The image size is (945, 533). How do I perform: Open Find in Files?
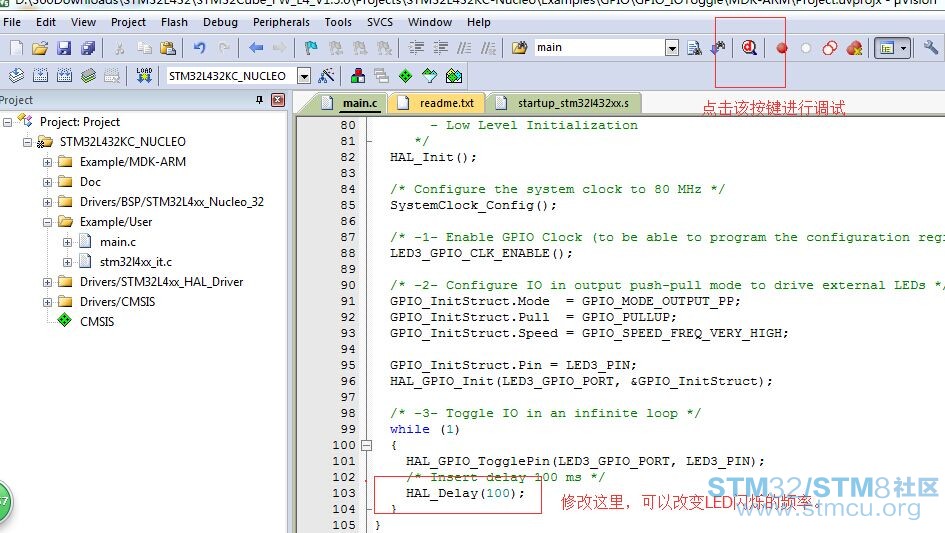[x=520, y=48]
